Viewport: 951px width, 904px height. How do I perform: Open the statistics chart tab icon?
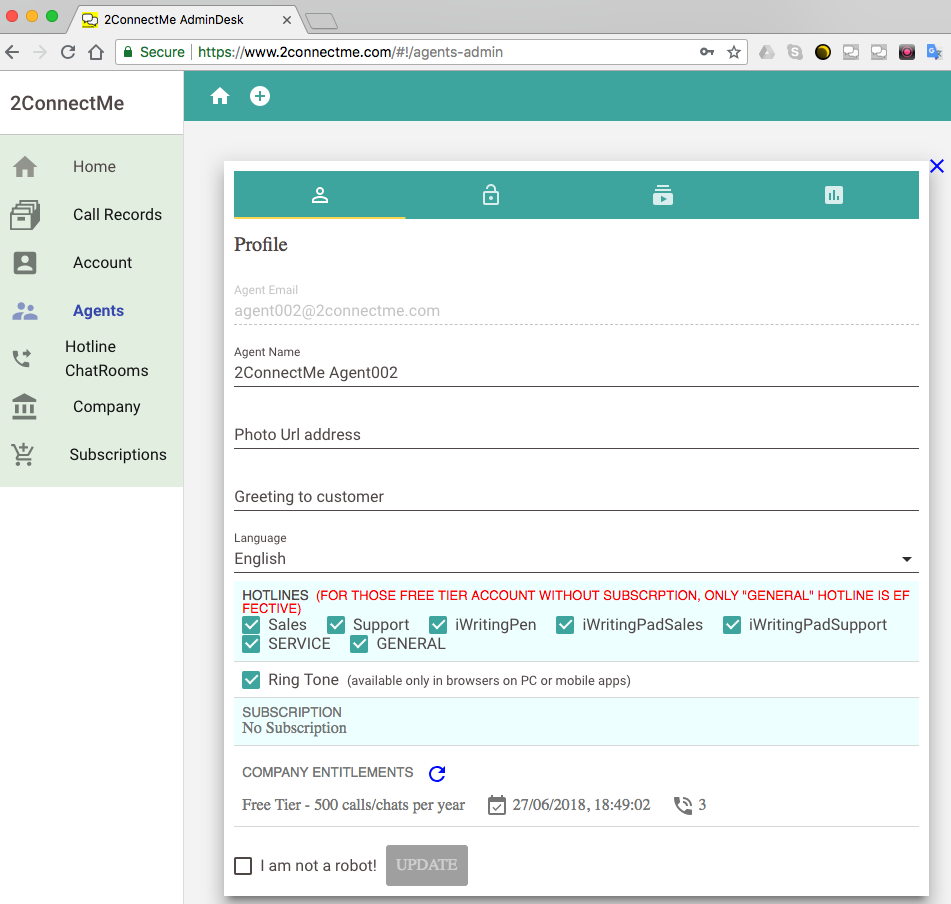pyautogui.click(x=834, y=195)
